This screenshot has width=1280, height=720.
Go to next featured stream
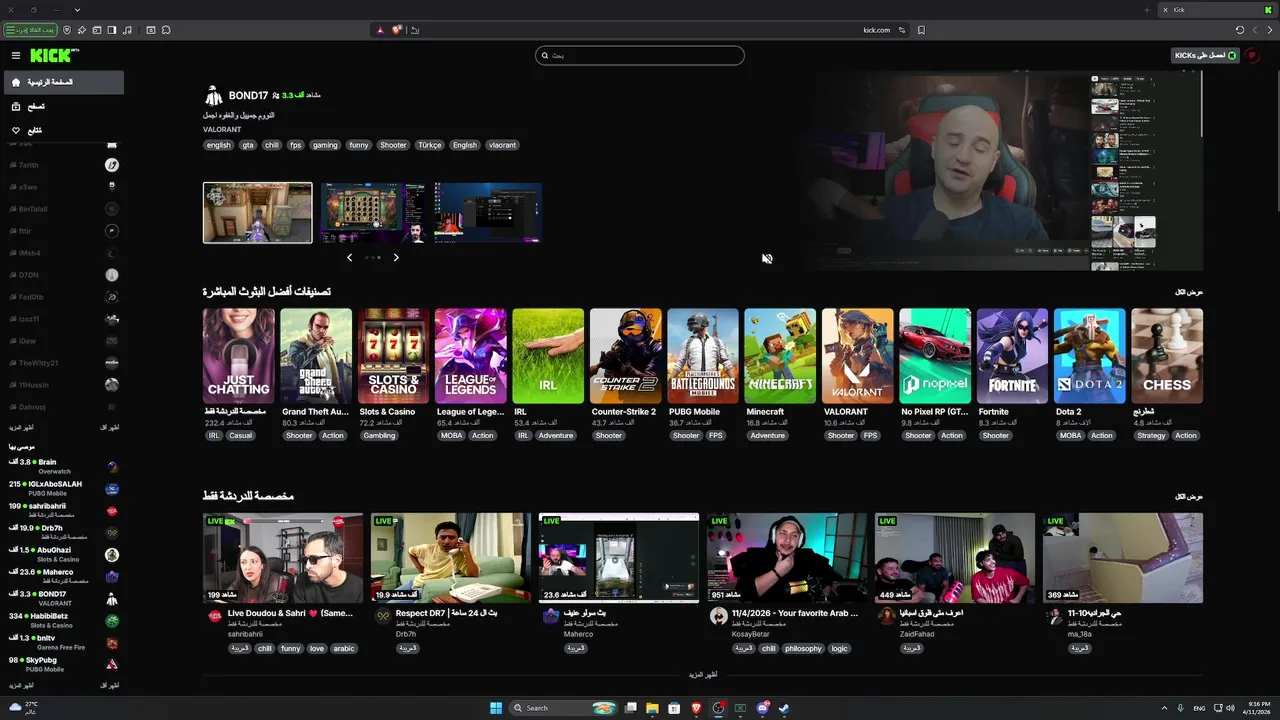396,257
